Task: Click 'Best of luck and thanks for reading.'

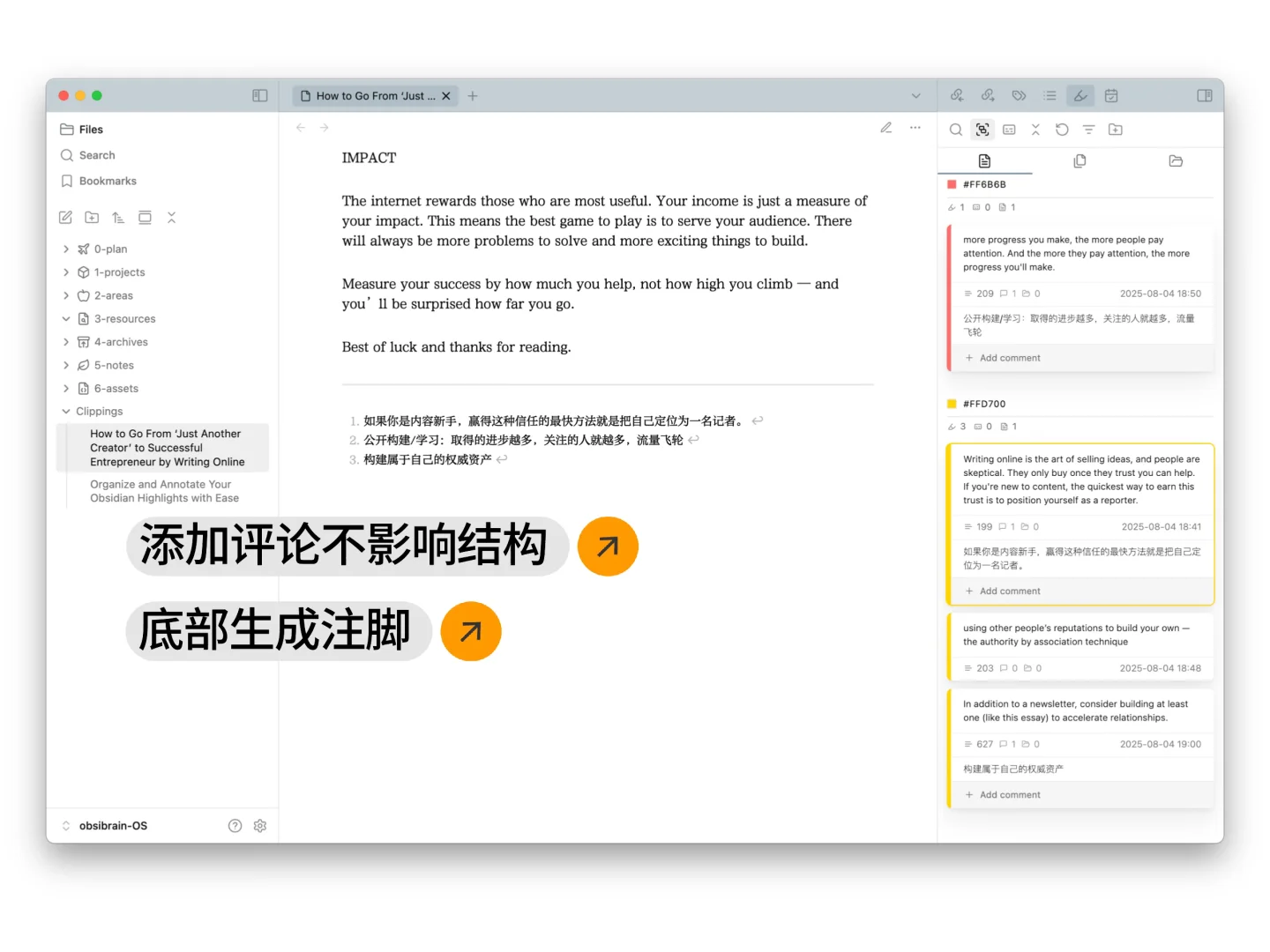Action: coord(457,347)
